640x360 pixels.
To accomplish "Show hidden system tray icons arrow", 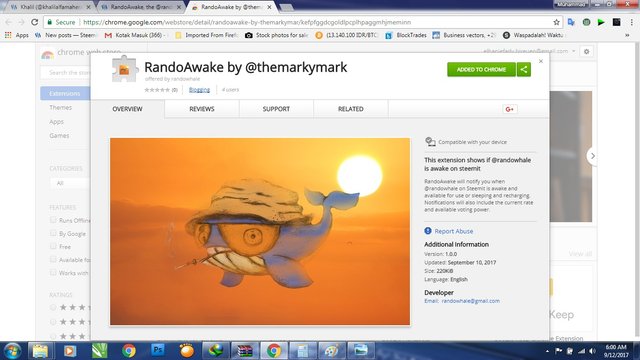I will [547, 351].
